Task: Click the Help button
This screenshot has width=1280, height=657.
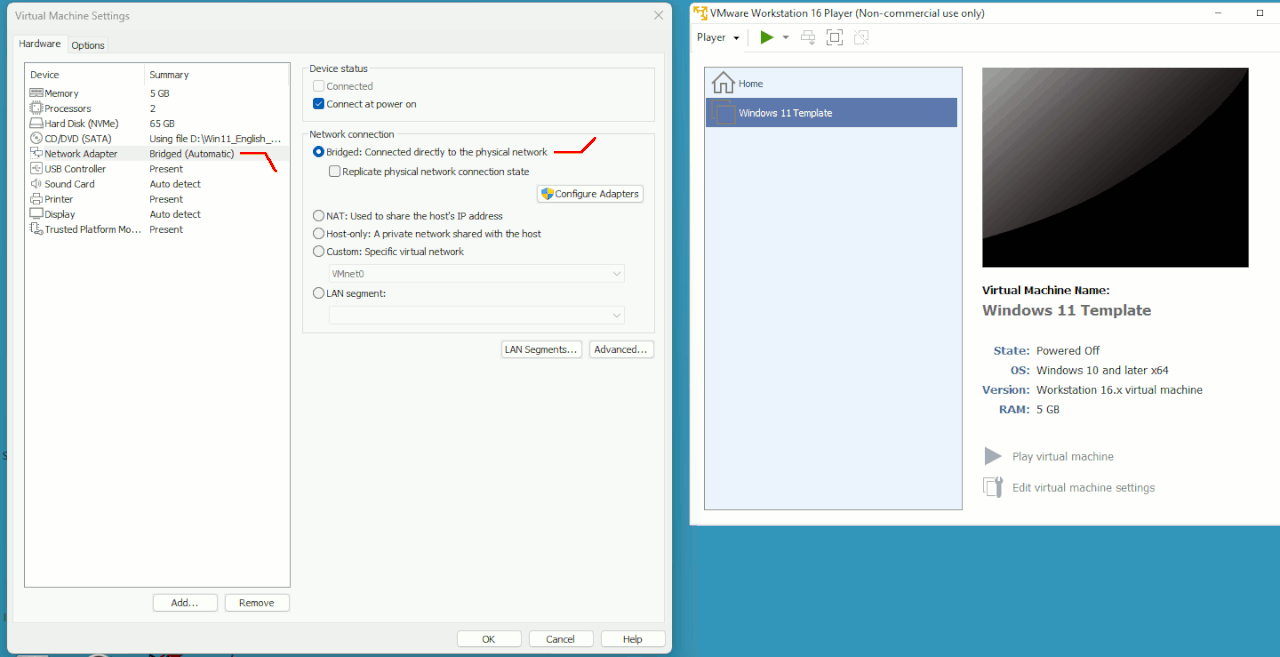Action: [x=633, y=639]
